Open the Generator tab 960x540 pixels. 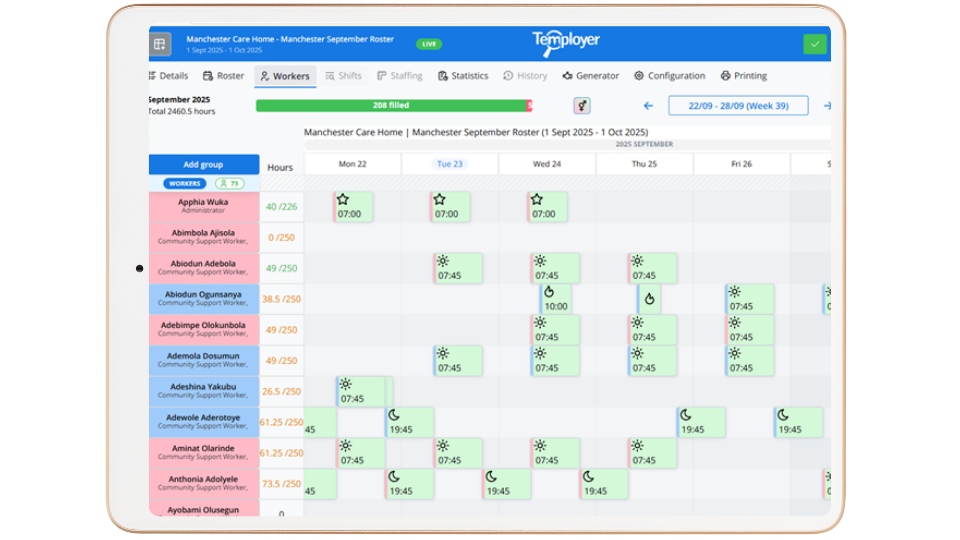click(591, 76)
